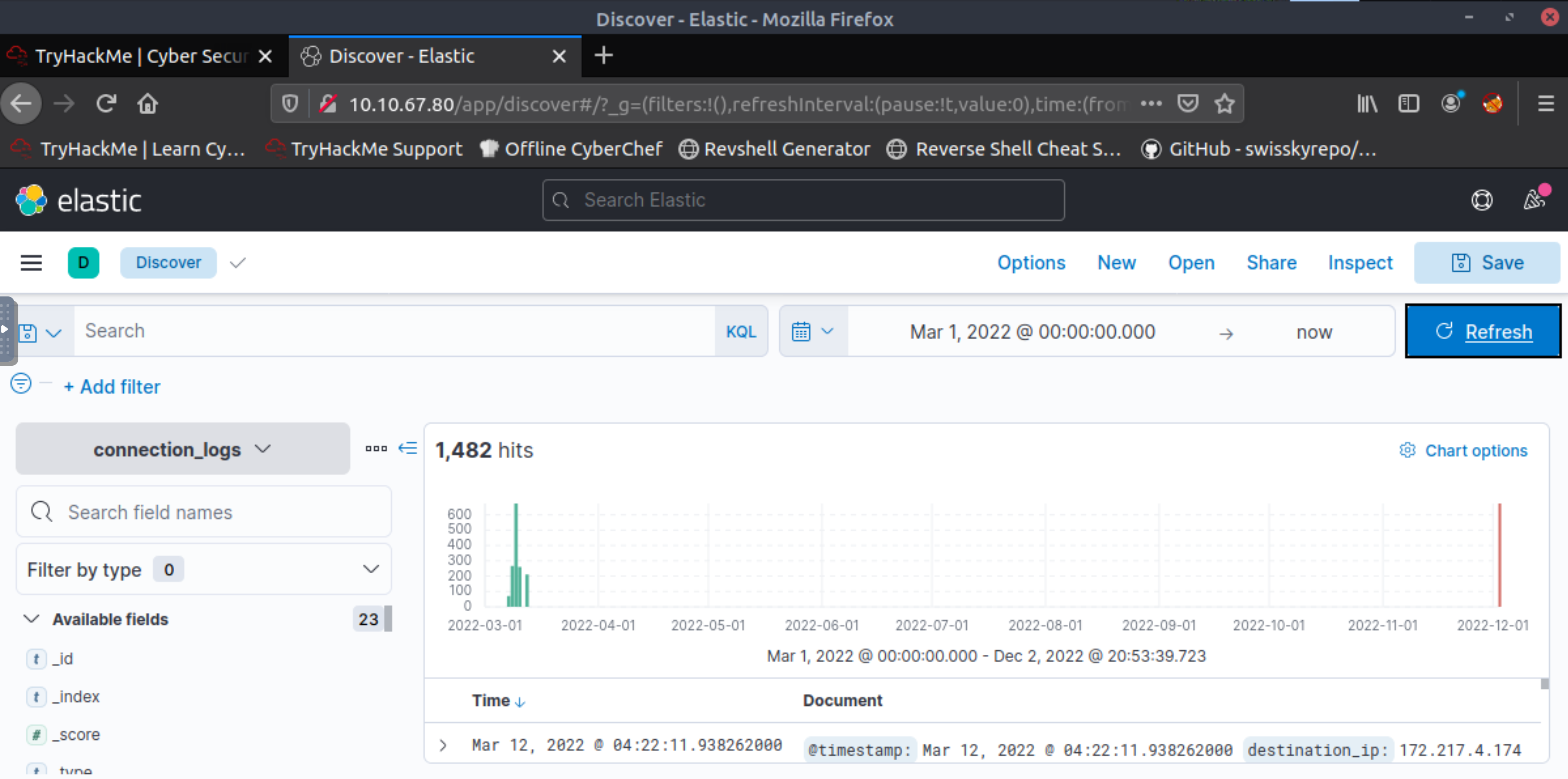This screenshot has width=1568, height=779.
Task: Open the tracking protection shield icon
Action: pos(290,104)
